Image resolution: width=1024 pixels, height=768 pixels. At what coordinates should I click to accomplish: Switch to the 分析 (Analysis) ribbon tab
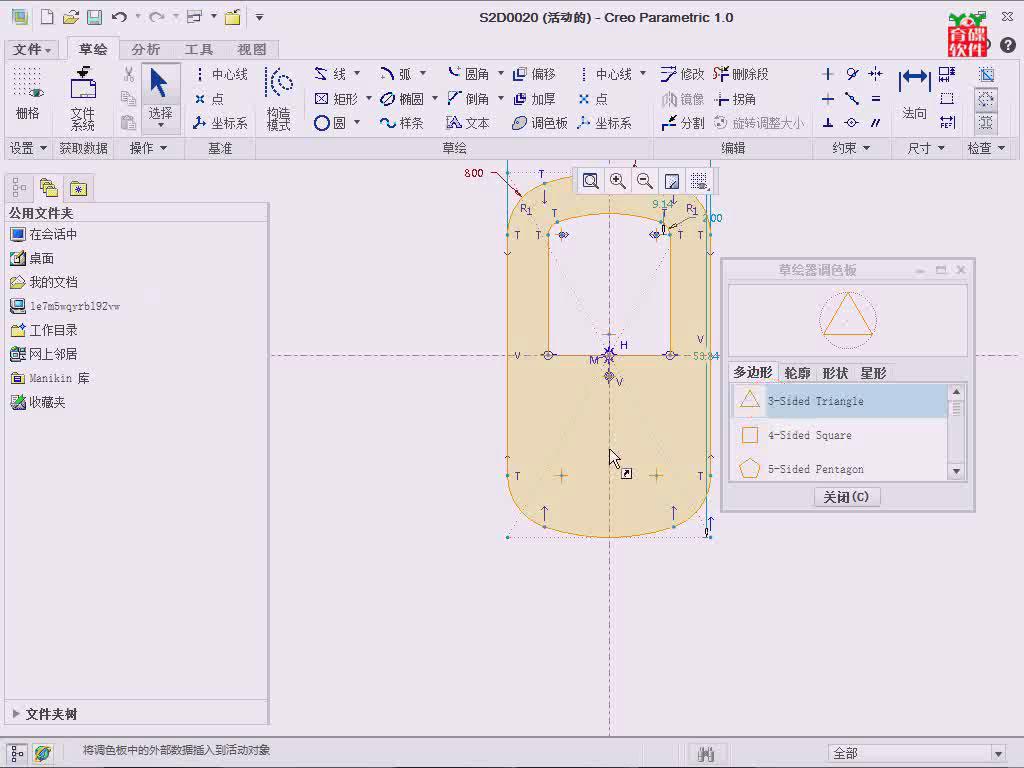(146, 50)
